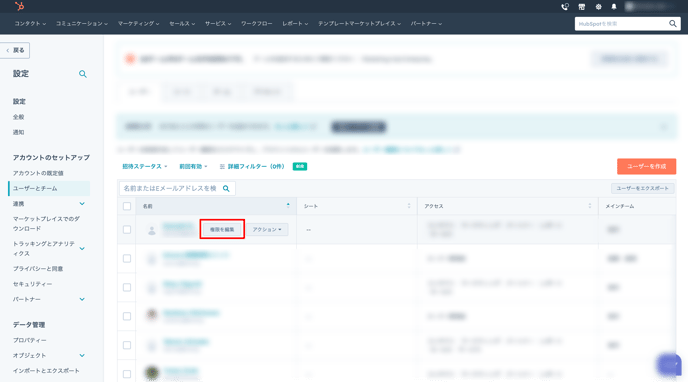Open マーケットプレイスでのダウンロード settings
This screenshot has height=382, width=688.
tap(47, 224)
